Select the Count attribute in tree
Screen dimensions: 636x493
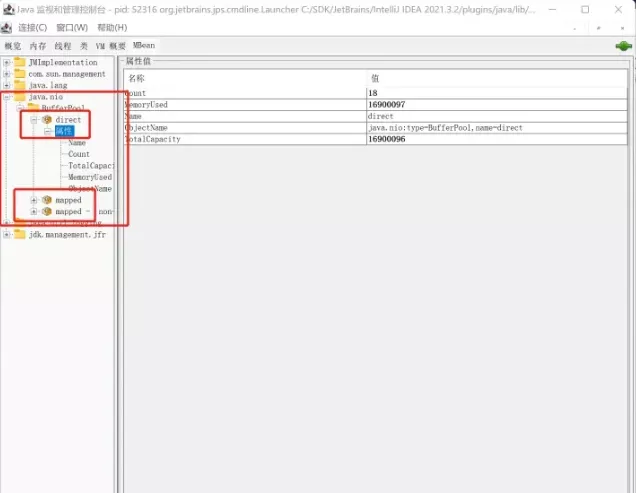coord(79,154)
